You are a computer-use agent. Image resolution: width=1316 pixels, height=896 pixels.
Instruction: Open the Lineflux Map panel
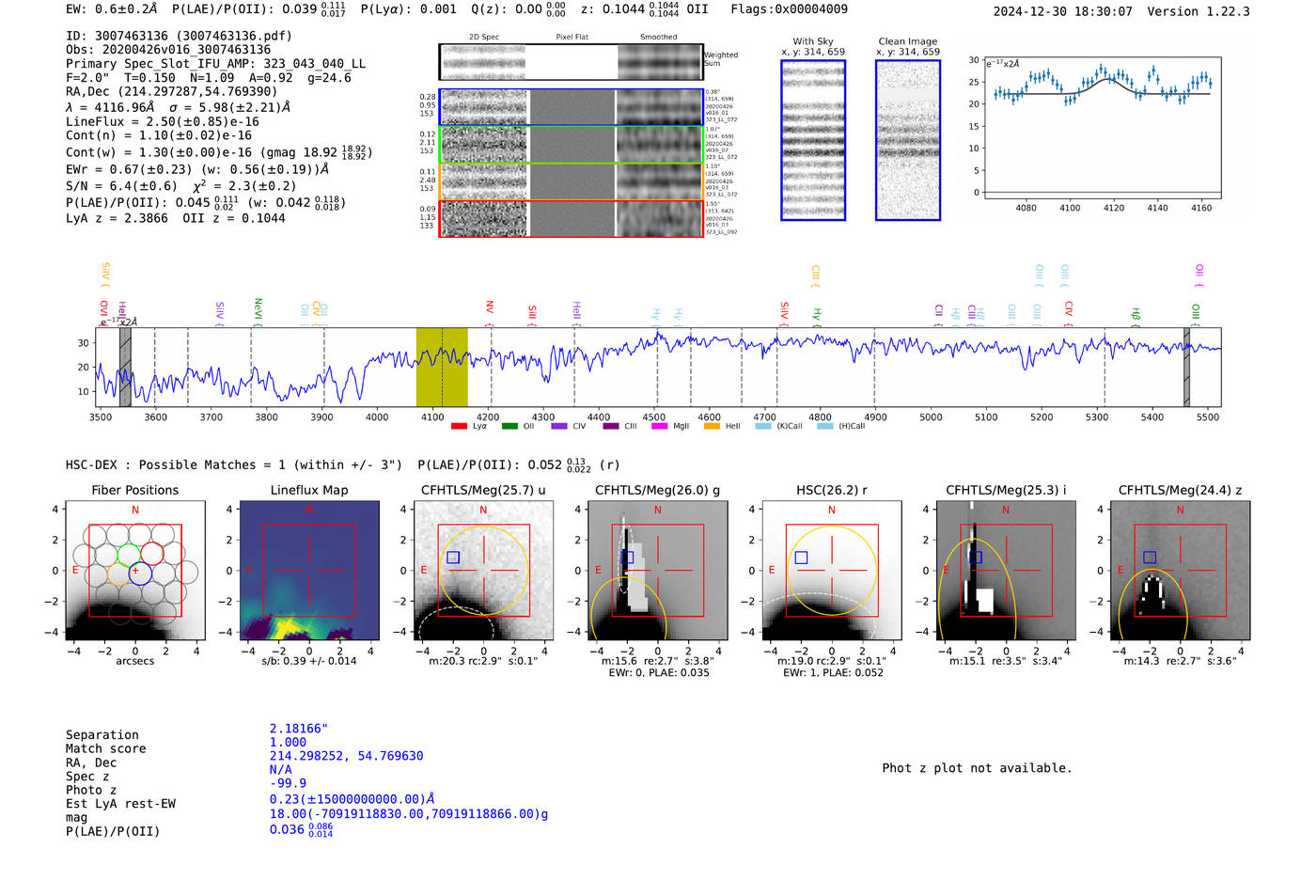[309, 571]
